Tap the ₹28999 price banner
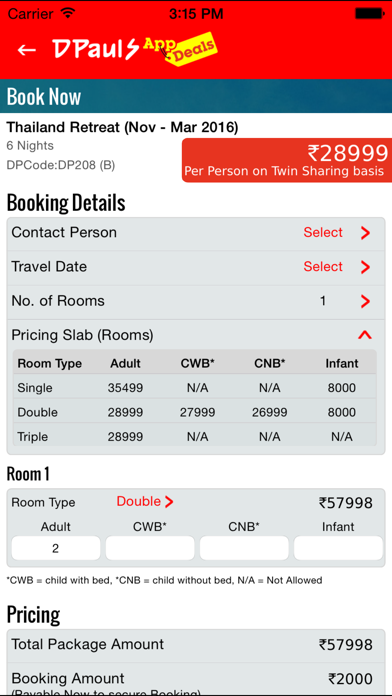The width and height of the screenshot is (392, 696). click(x=287, y=160)
